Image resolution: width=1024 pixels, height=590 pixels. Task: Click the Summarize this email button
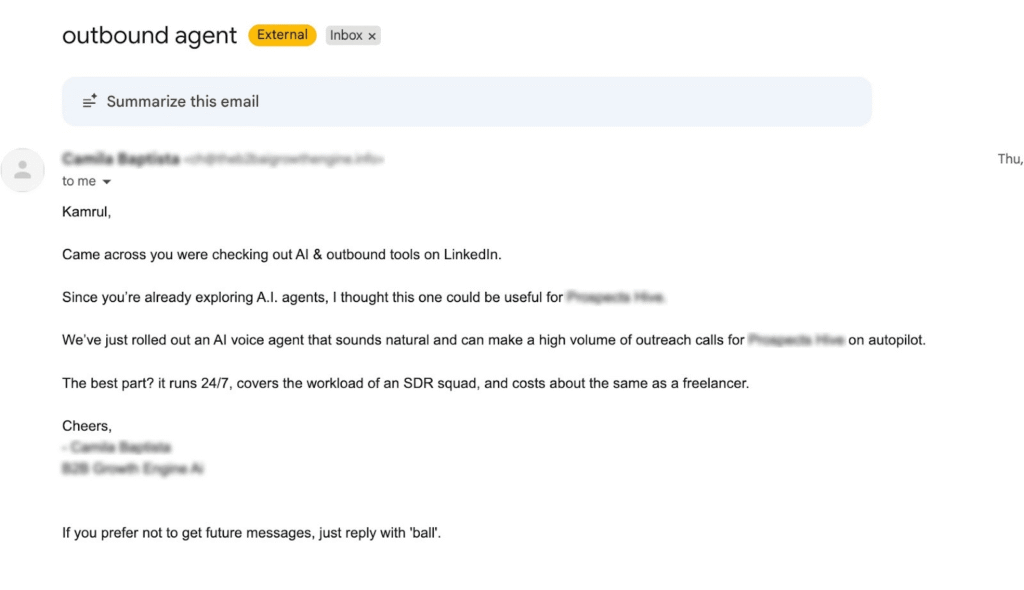click(182, 101)
